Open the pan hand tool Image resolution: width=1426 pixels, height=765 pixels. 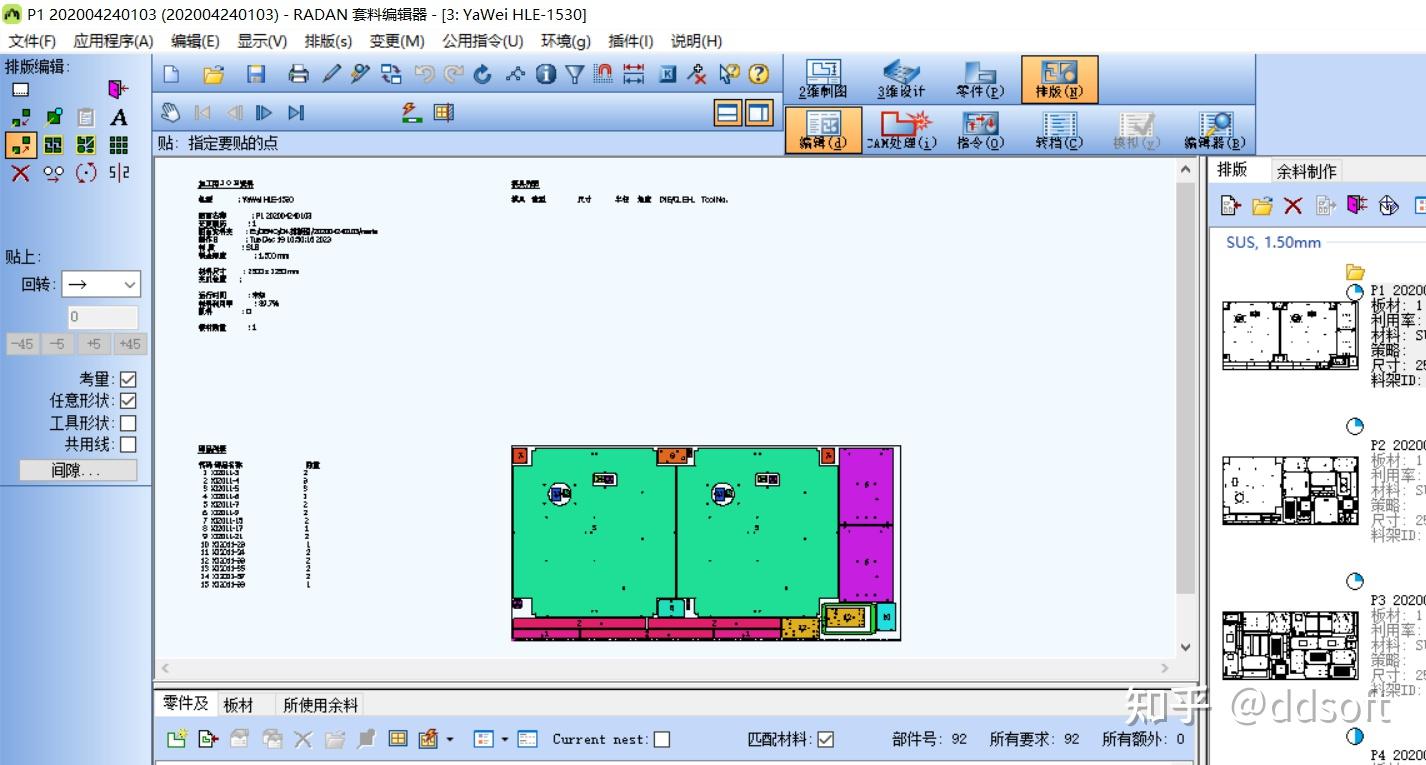pyautogui.click(x=169, y=113)
